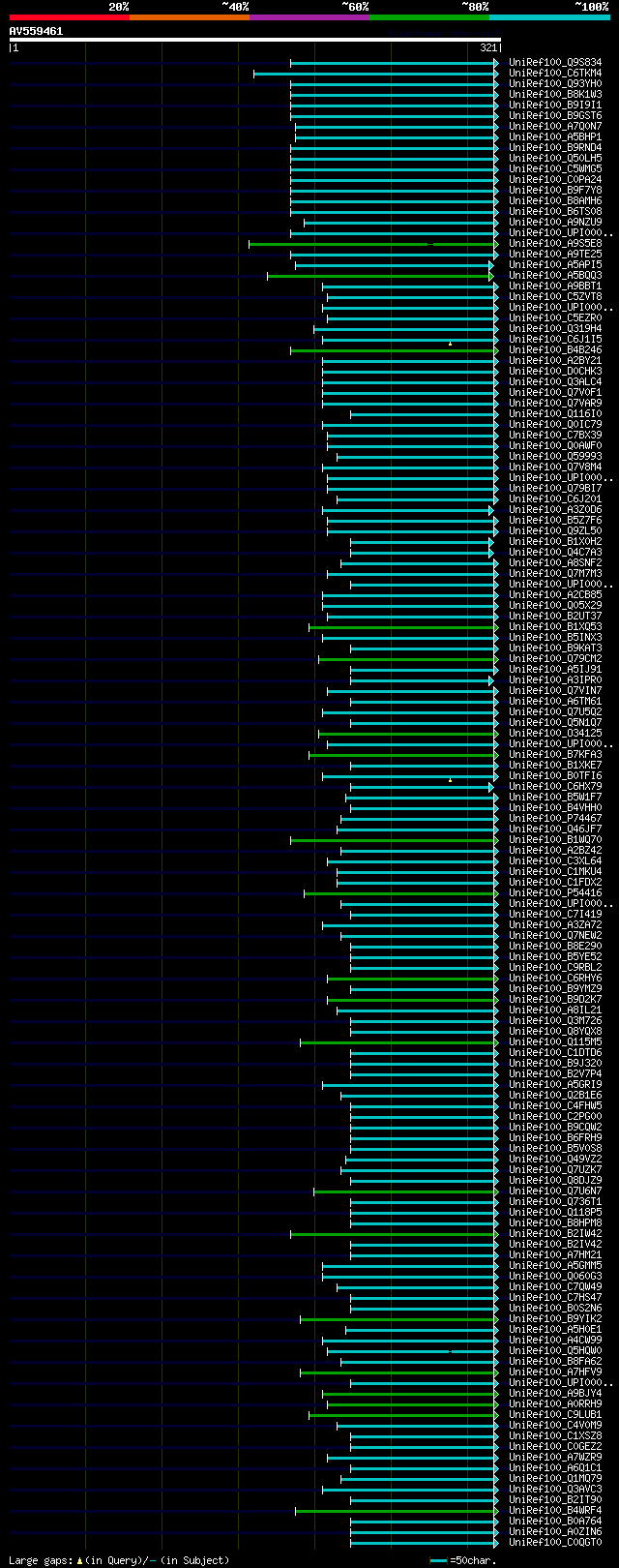Click the query end position label 321
The image size is (619, 1568).
(x=487, y=47)
